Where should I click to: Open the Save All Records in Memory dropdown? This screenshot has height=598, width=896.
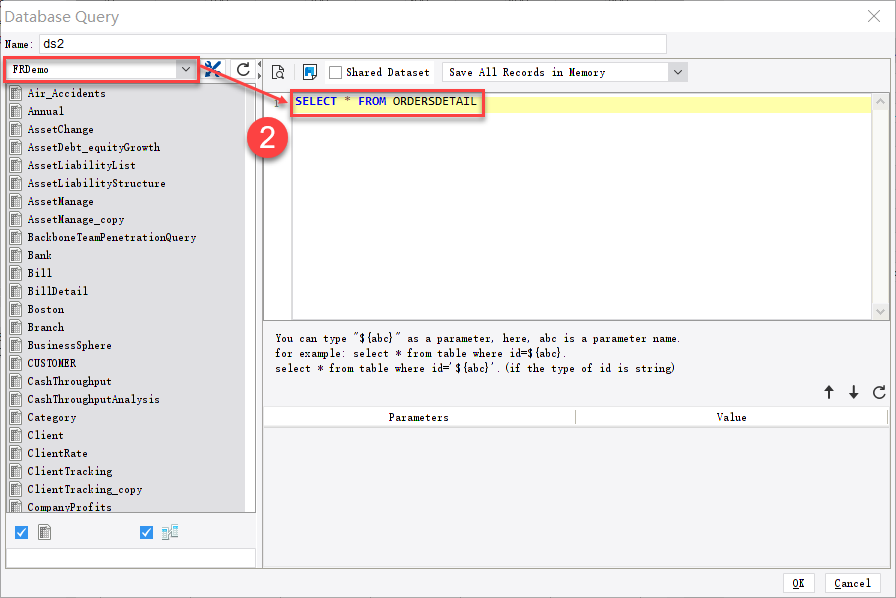[x=679, y=71]
